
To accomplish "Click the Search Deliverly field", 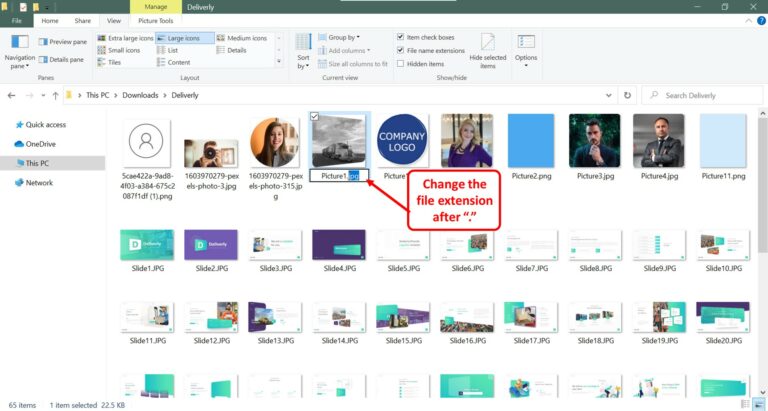I will tap(702, 96).
